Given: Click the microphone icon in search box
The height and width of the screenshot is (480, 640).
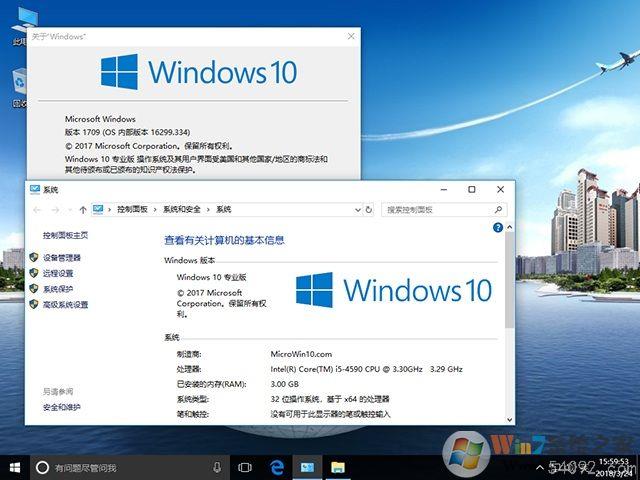Looking at the screenshot, I should coord(217,467).
